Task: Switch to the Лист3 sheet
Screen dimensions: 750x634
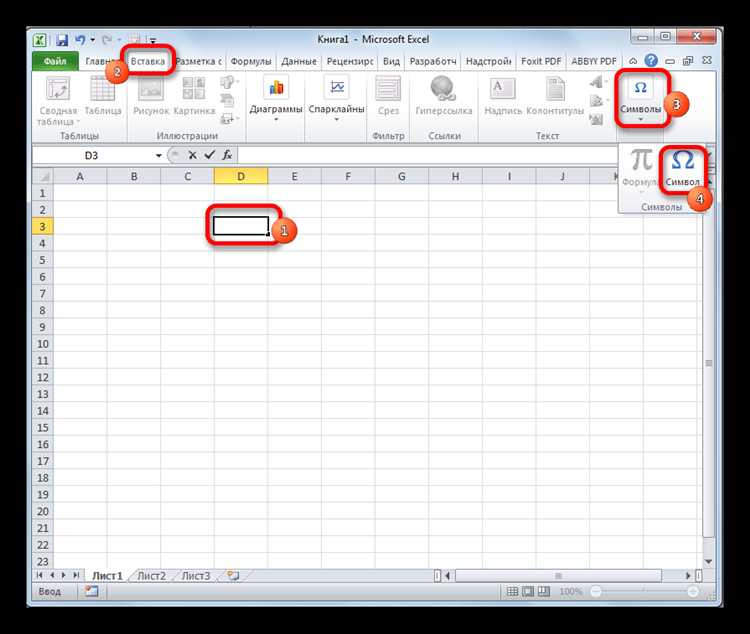Action: point(196,576)
